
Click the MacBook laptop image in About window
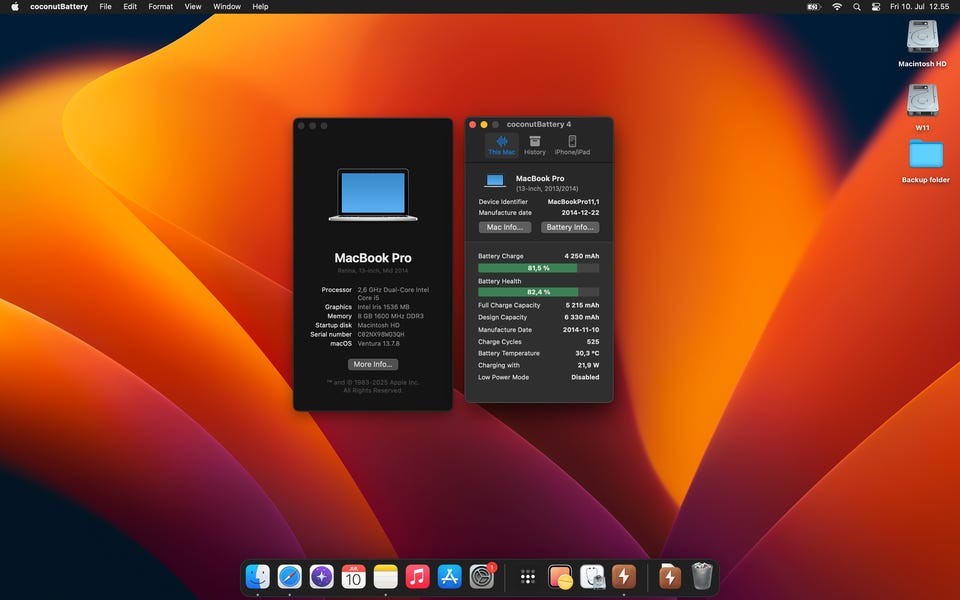373,195
